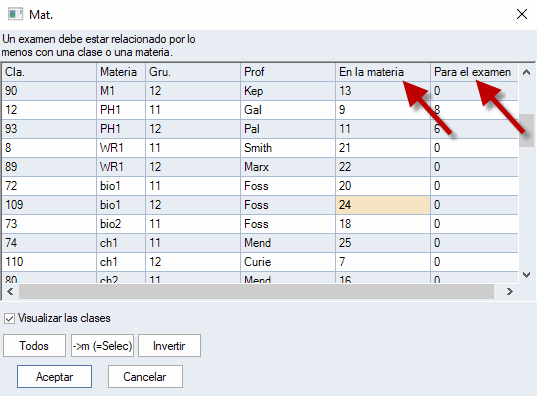The height and width of the screenshot is (396, 537).
Task: Click the Todos button
Action: (34, 346)
